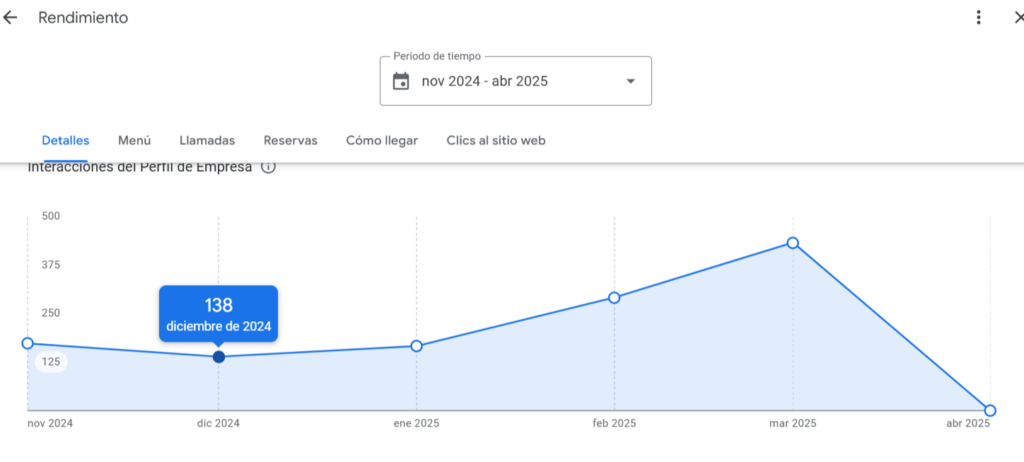Open the Clics al sitio web tab
Image resolution: width=1024 pixels, height=462 pixels.
pos(496,141)
